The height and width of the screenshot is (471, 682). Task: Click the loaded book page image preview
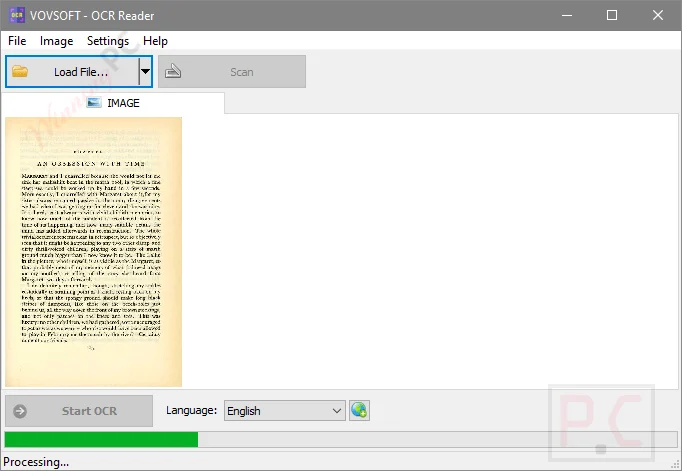(x=94, y=252)
